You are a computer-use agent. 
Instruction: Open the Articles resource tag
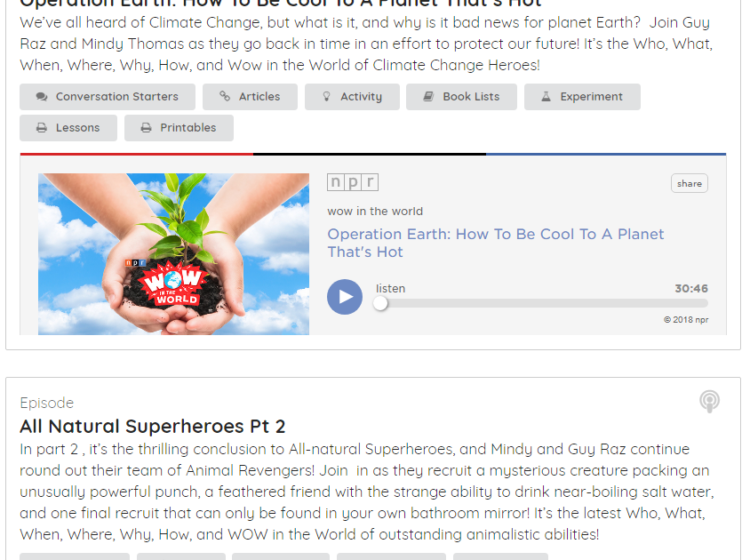[x=250, y=97]
